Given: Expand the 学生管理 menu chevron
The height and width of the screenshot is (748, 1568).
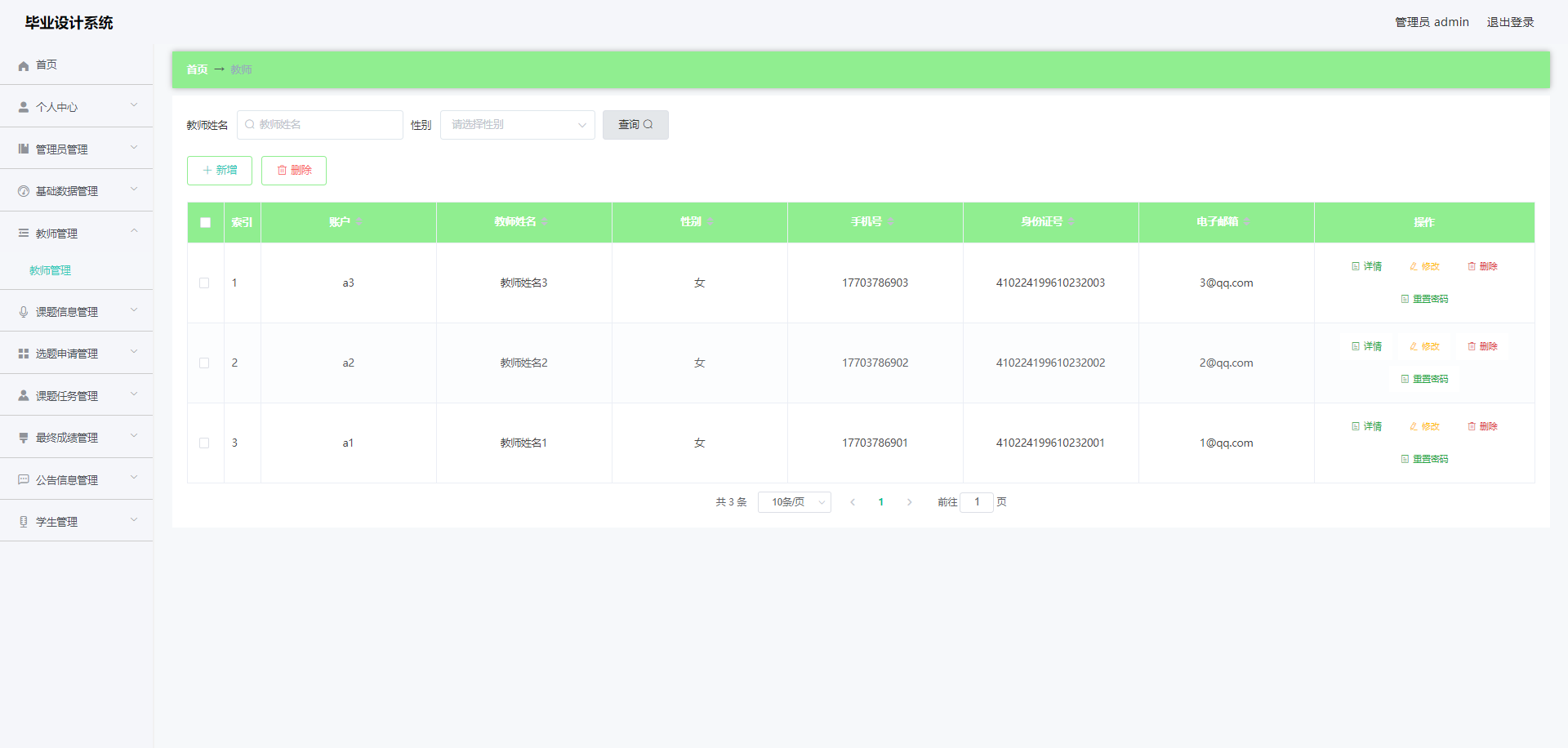Looking at the screenshot, I should pos(134,520).
